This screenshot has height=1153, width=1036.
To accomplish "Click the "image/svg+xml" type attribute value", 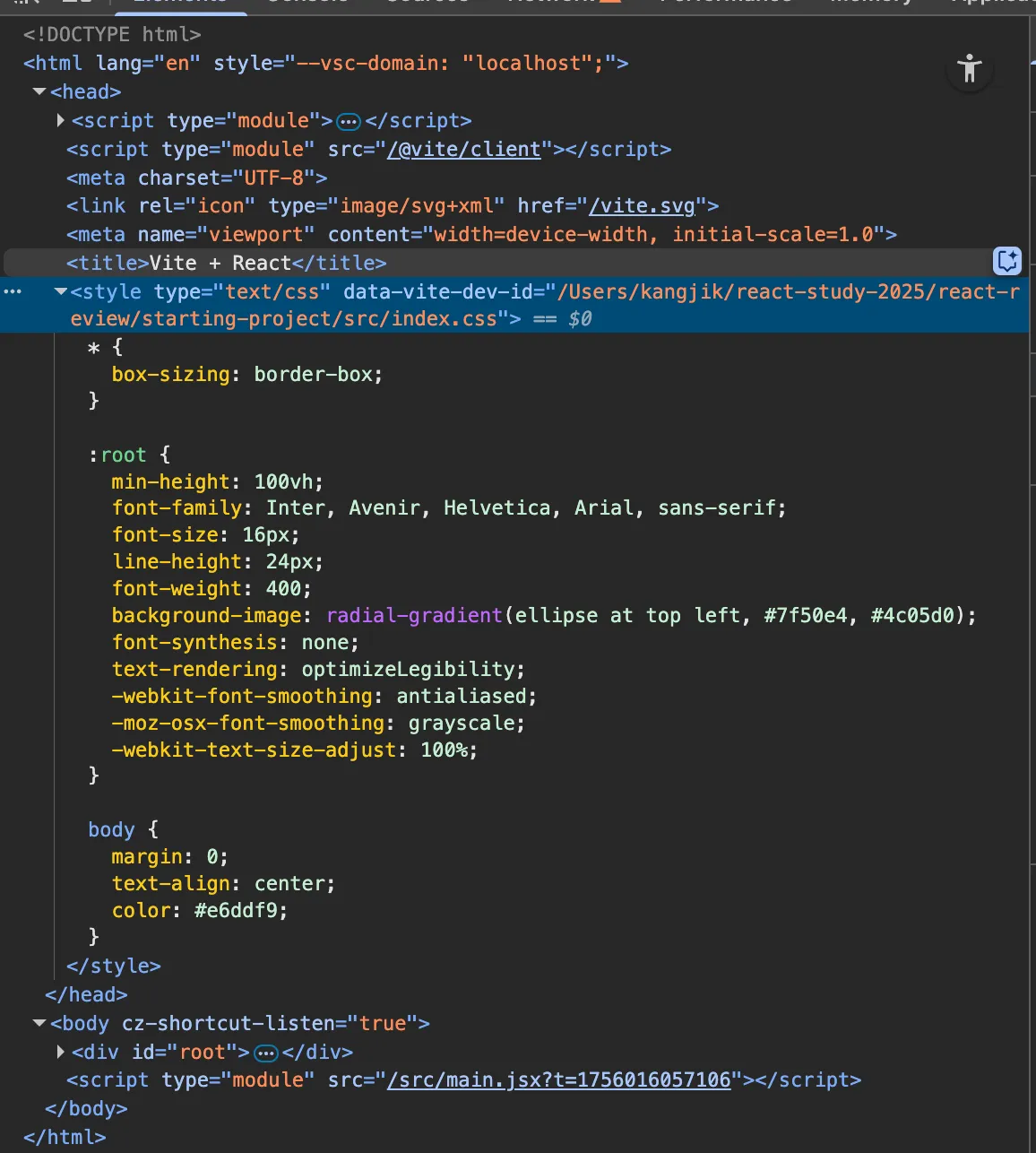I will [x=417, y=205].
